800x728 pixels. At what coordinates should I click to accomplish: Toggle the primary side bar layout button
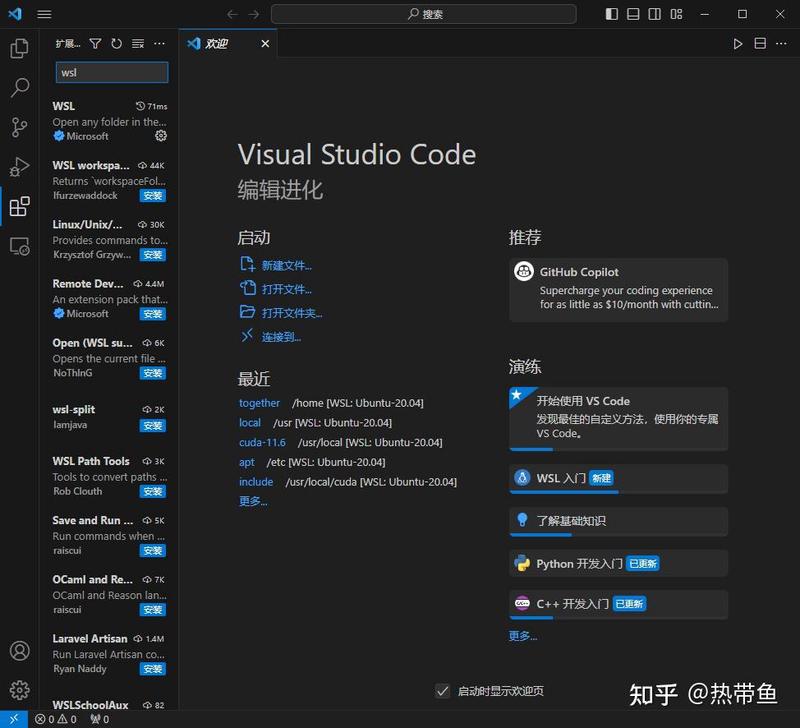[612, 14]
